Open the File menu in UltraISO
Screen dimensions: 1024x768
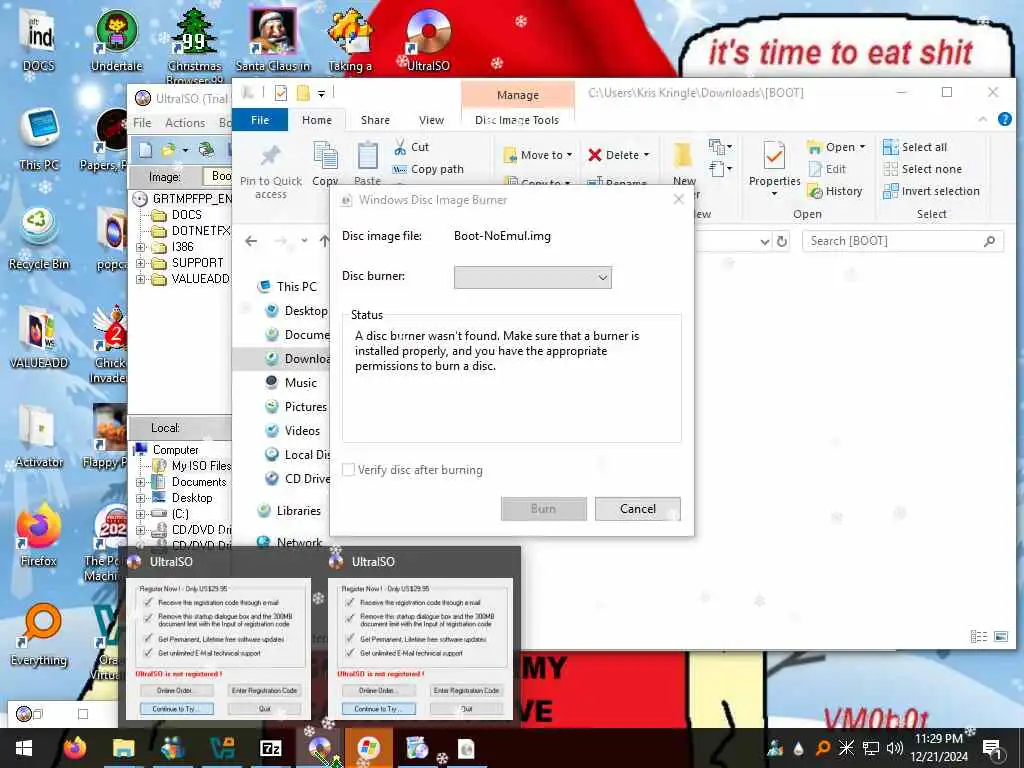coord(142,123)
